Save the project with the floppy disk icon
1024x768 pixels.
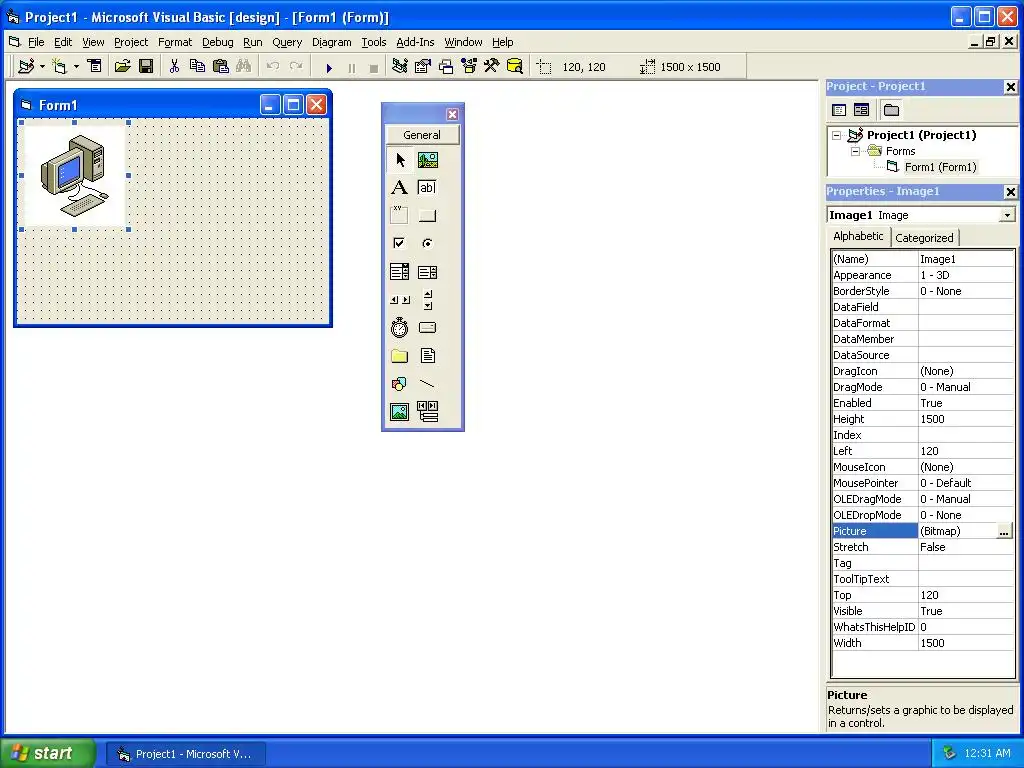click(x=146, y=66)
